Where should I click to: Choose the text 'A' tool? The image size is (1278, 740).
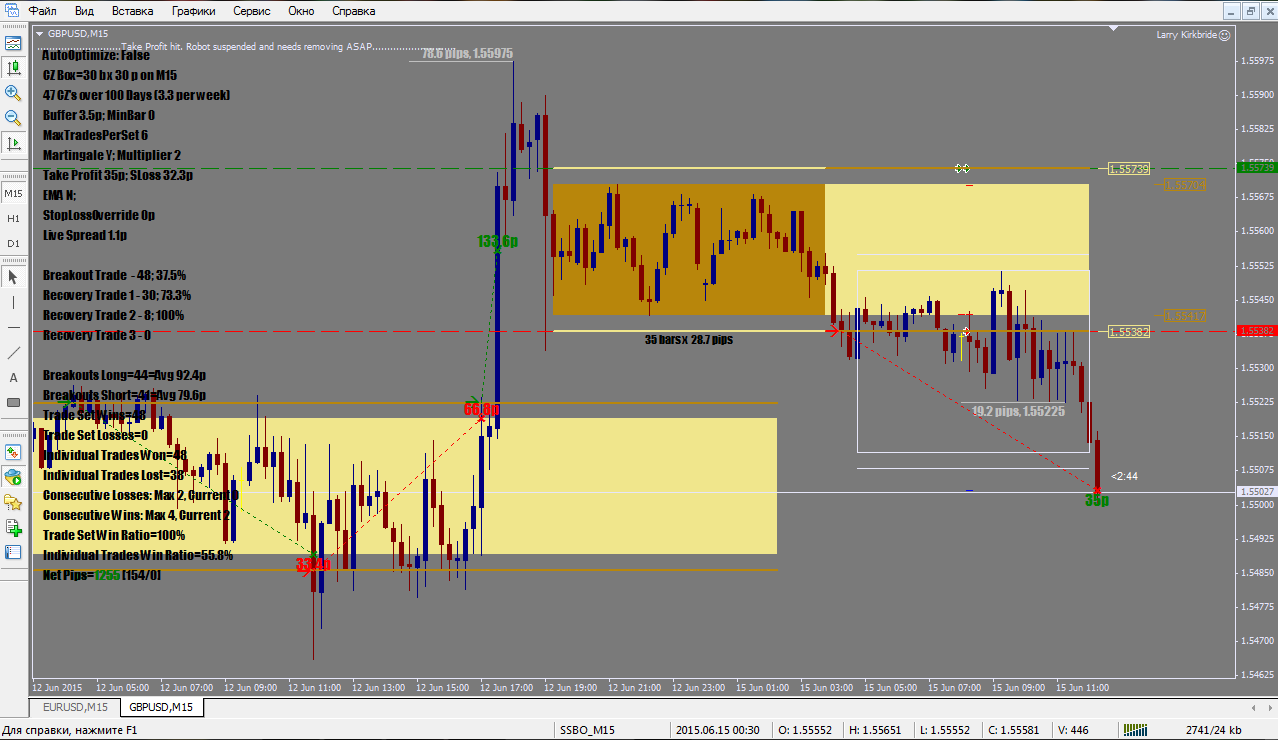13,377
